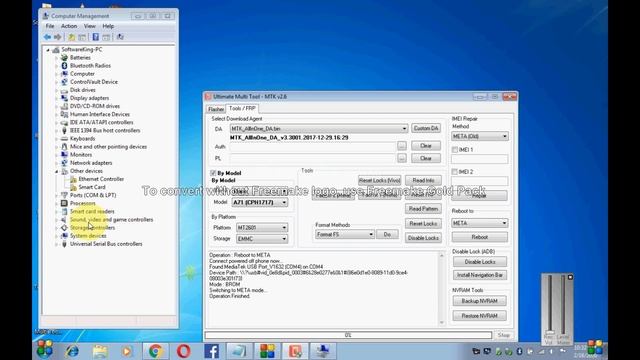The width and height of the screenshot is (640, 360).
Task: Click the DVD/CD-ROM drives icon
Action: tap(64, 106)
